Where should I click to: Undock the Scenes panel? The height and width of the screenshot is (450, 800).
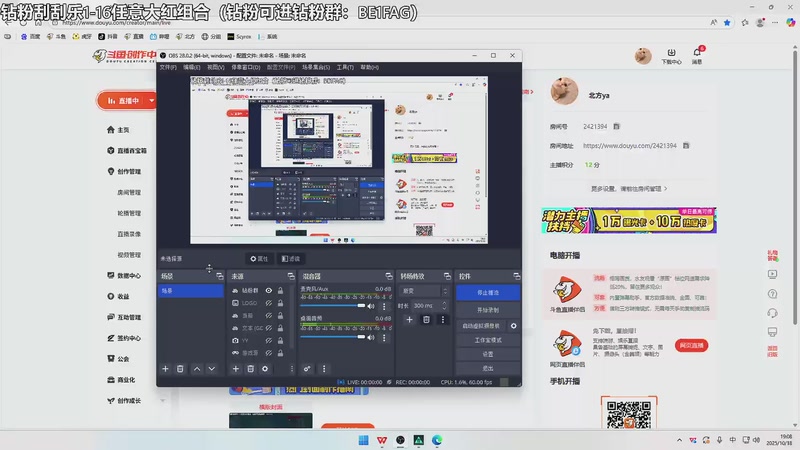pos(220,276)
